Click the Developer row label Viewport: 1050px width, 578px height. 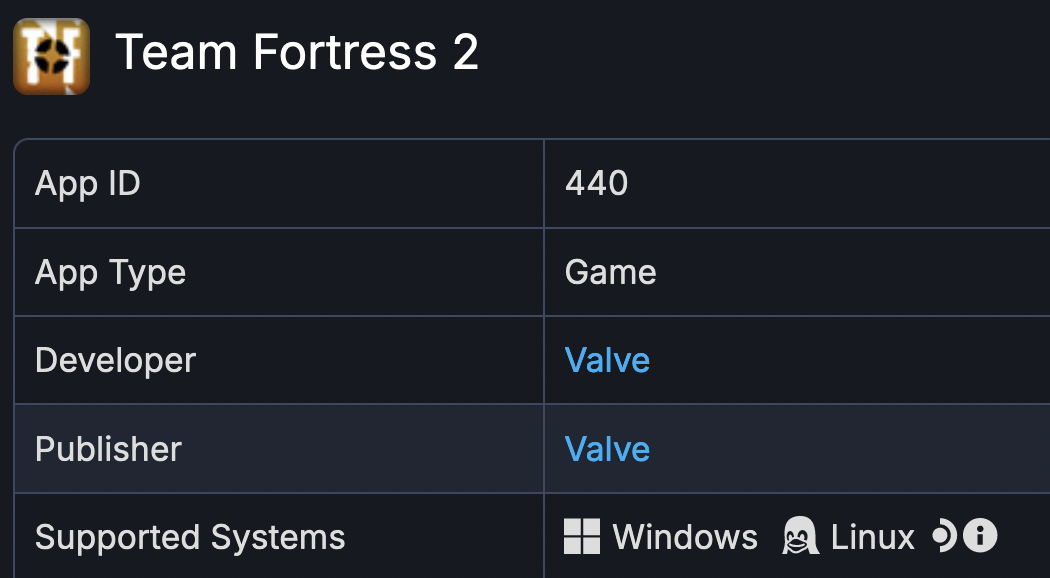(115, 360)
